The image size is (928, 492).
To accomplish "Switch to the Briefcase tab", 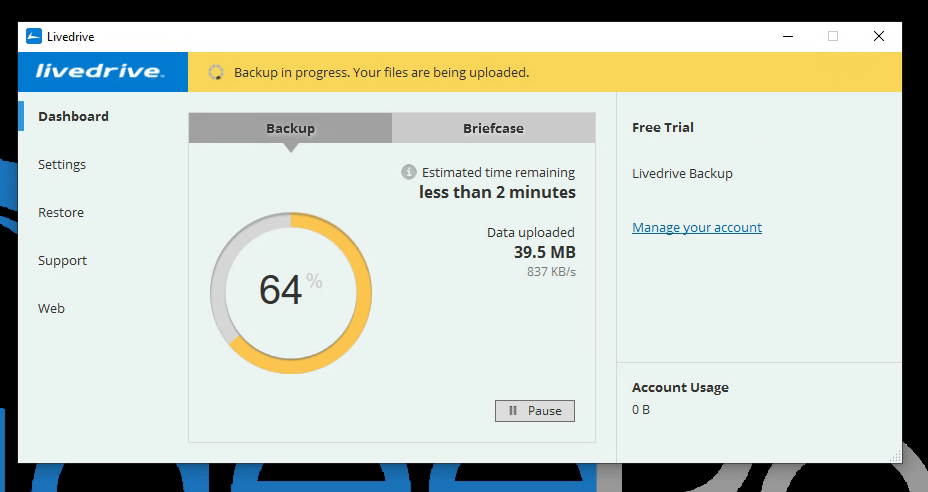I will (x=493, y=128).
